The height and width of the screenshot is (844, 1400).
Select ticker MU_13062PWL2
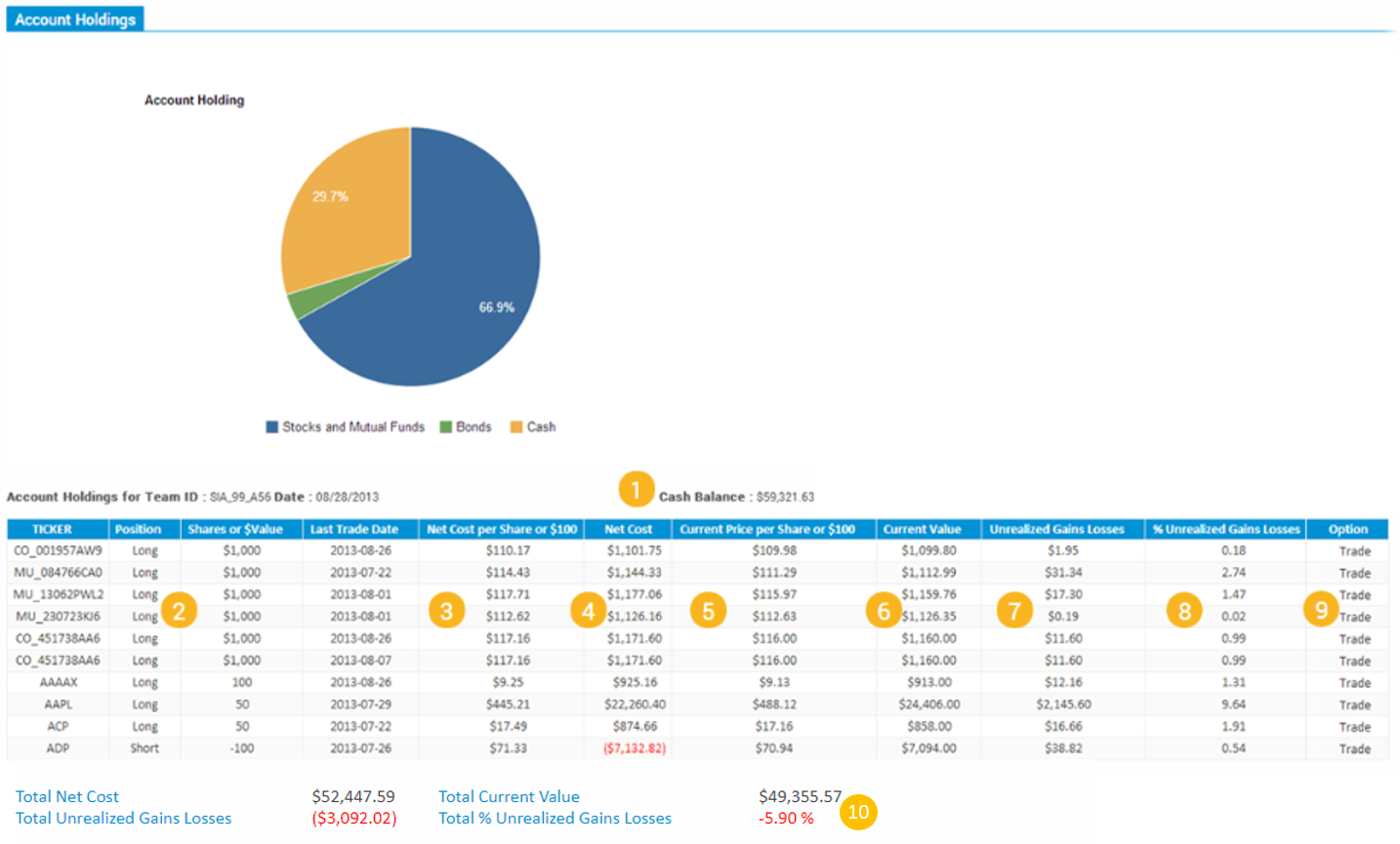click(x=58, y=594)
